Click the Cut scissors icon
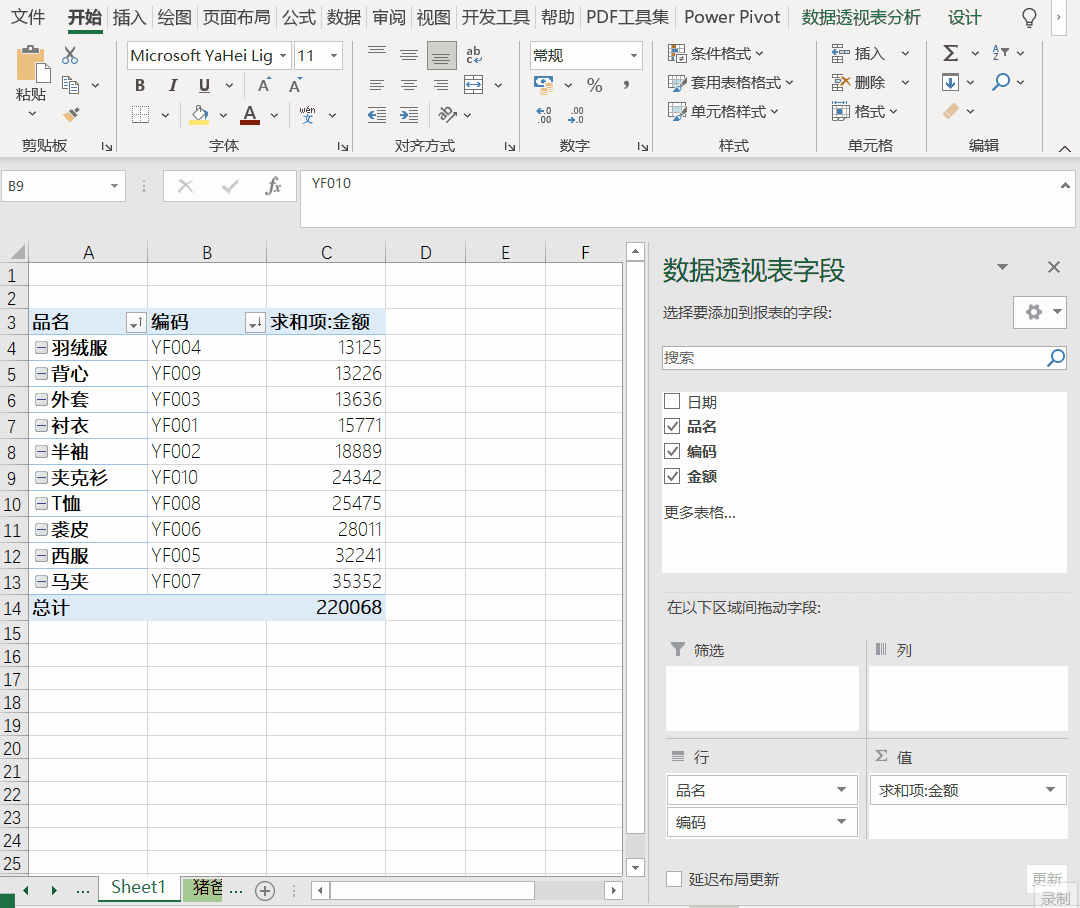This screenshot has height=908, width=1080. [70, 55]
